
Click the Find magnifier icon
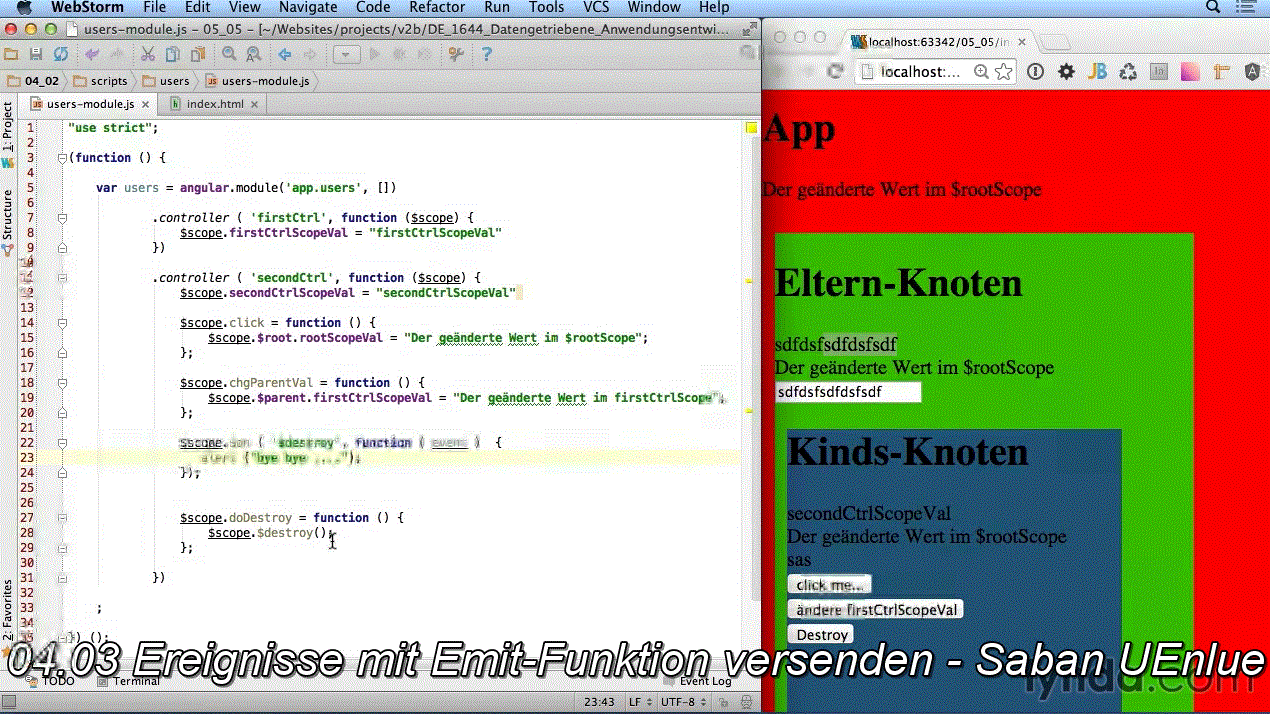pos(229,54)
